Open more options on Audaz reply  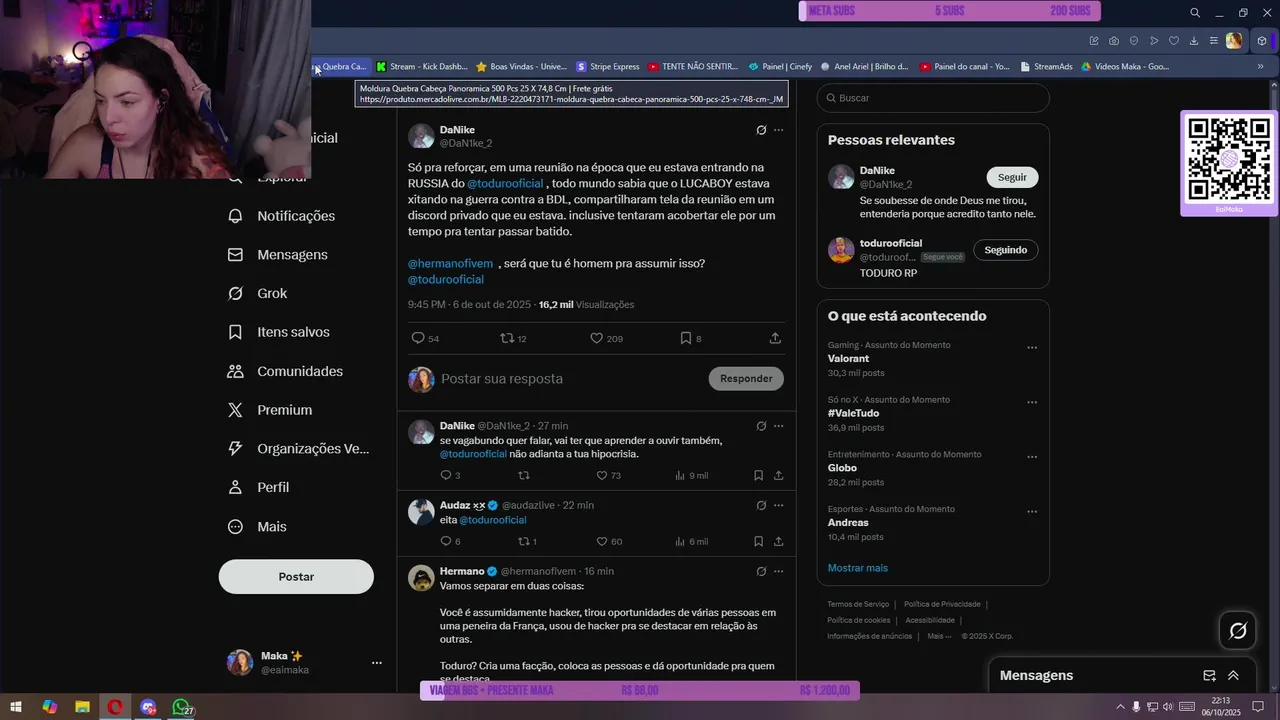click(778, 505)
